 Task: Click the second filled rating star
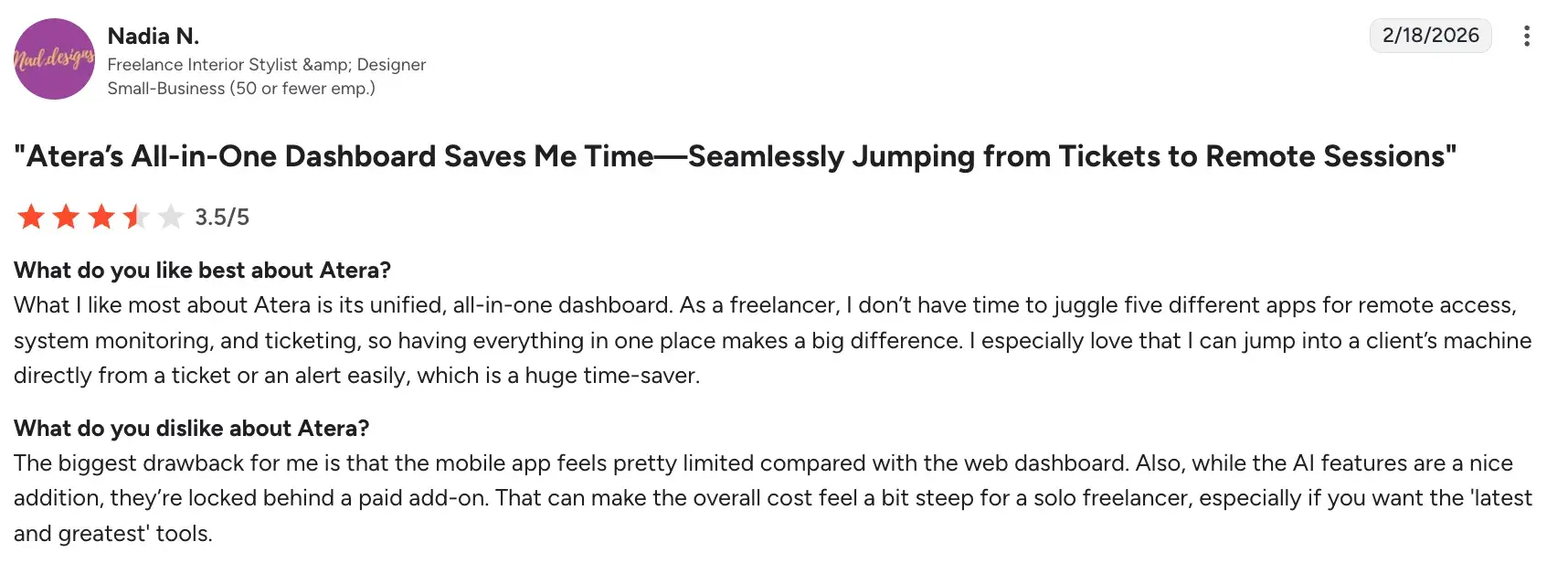point(66,217)
